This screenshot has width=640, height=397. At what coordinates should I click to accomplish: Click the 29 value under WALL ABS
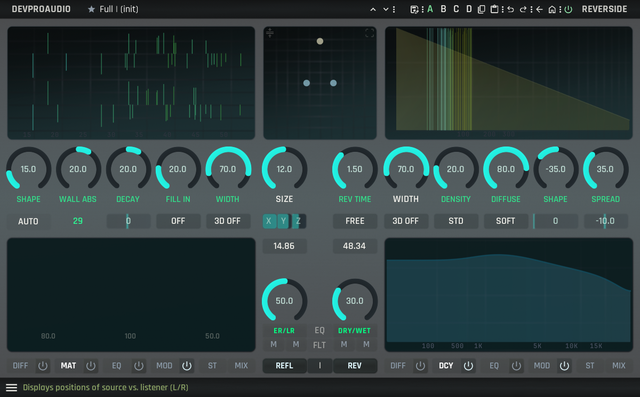click(78, 221)
